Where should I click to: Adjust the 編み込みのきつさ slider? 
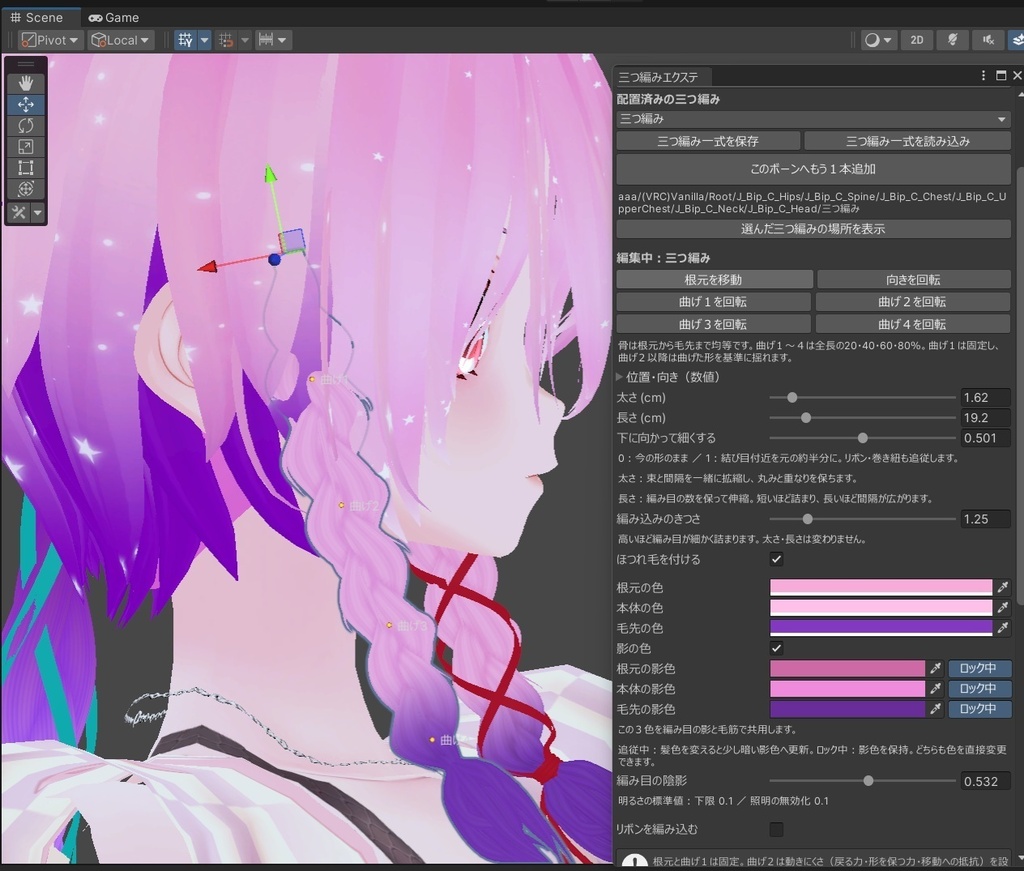(862, 519)
